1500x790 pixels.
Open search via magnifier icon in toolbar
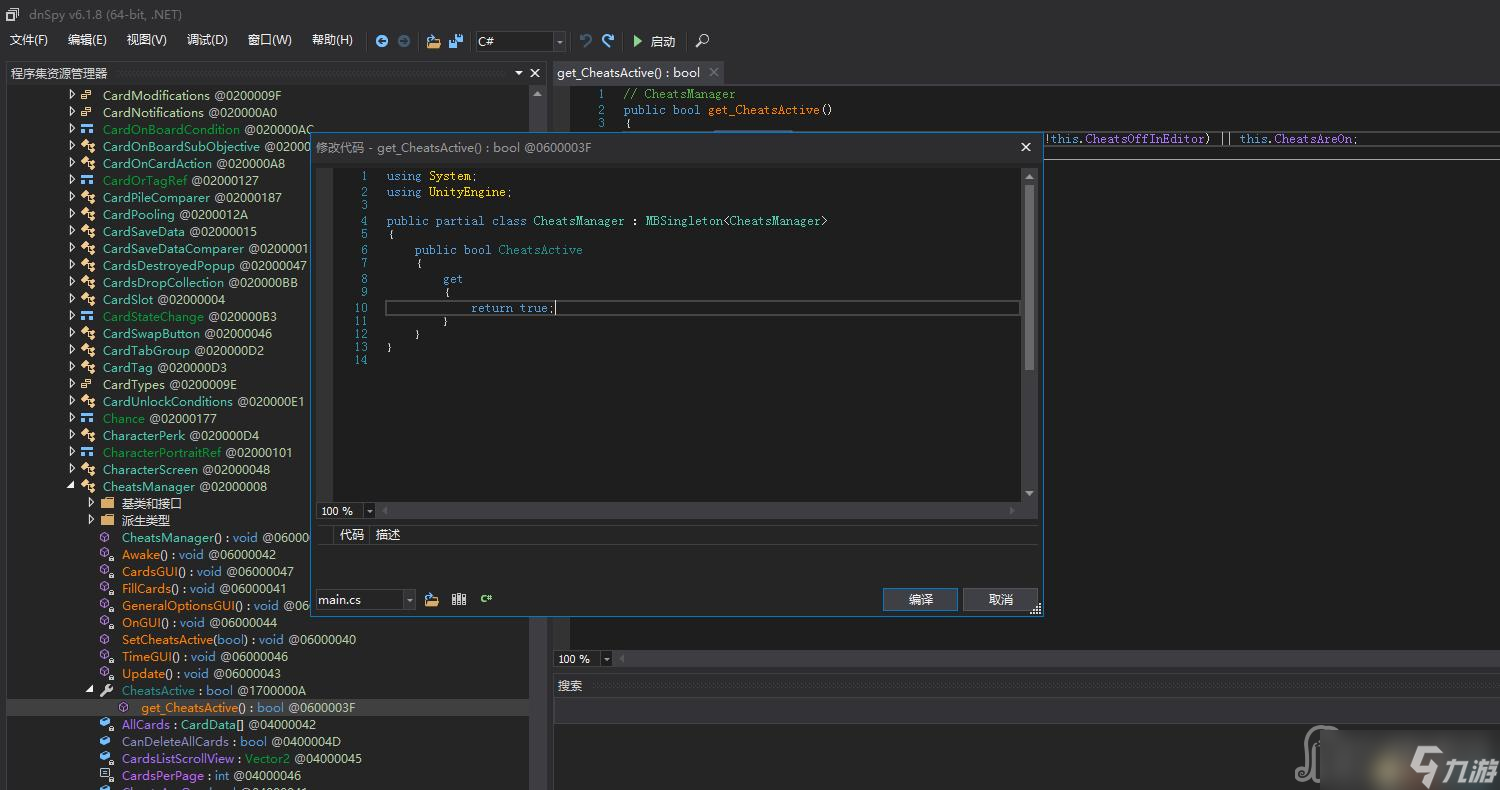[x=702, y=41]
